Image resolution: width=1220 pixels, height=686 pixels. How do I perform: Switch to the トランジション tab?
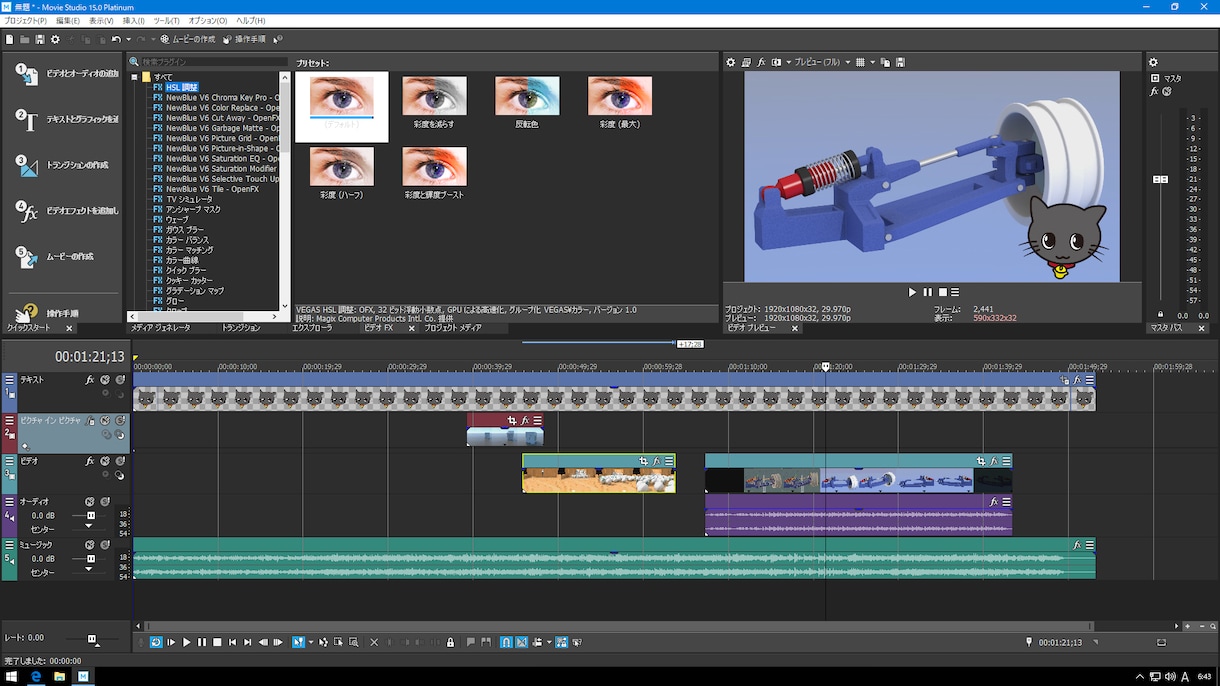point(241,328)
